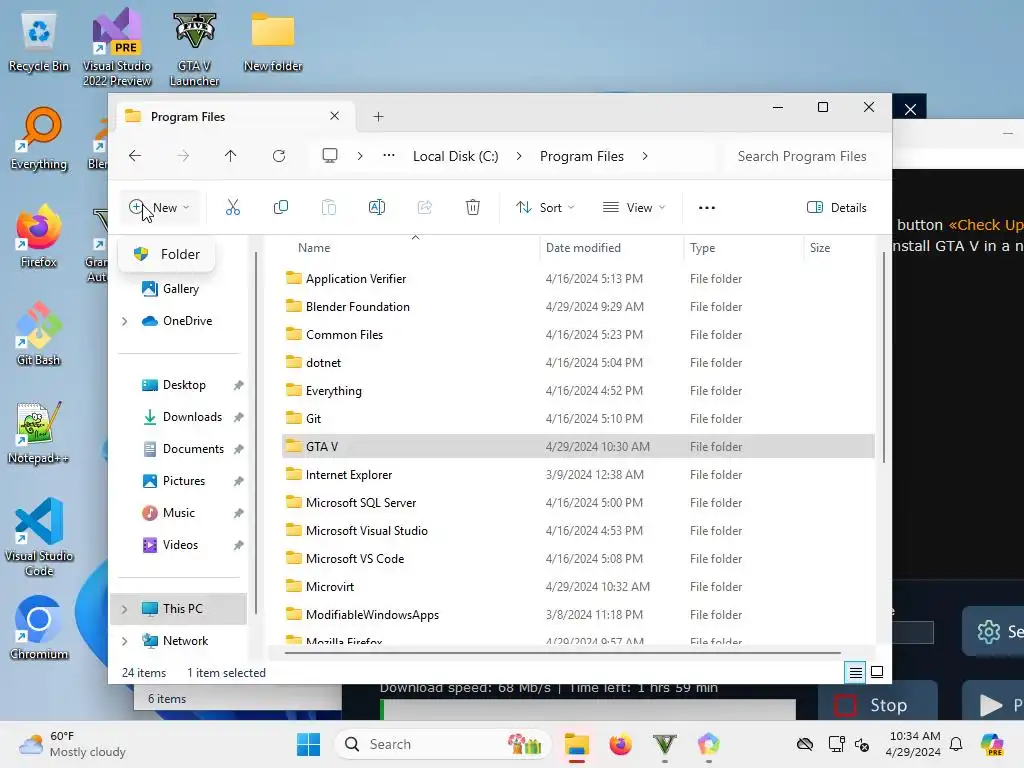Open the New dropdown menu
The image size is (1024, 768).
point(159,208)
